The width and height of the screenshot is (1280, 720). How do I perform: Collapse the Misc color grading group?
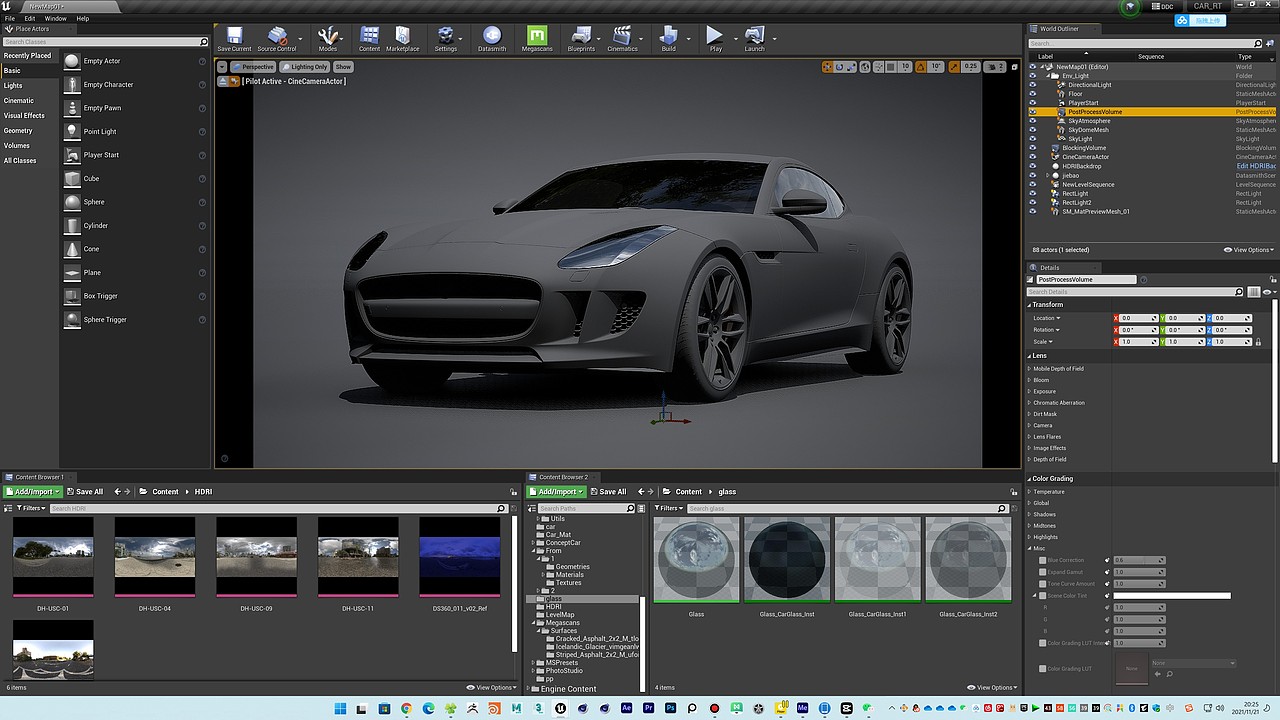[x=1029, y=548]
